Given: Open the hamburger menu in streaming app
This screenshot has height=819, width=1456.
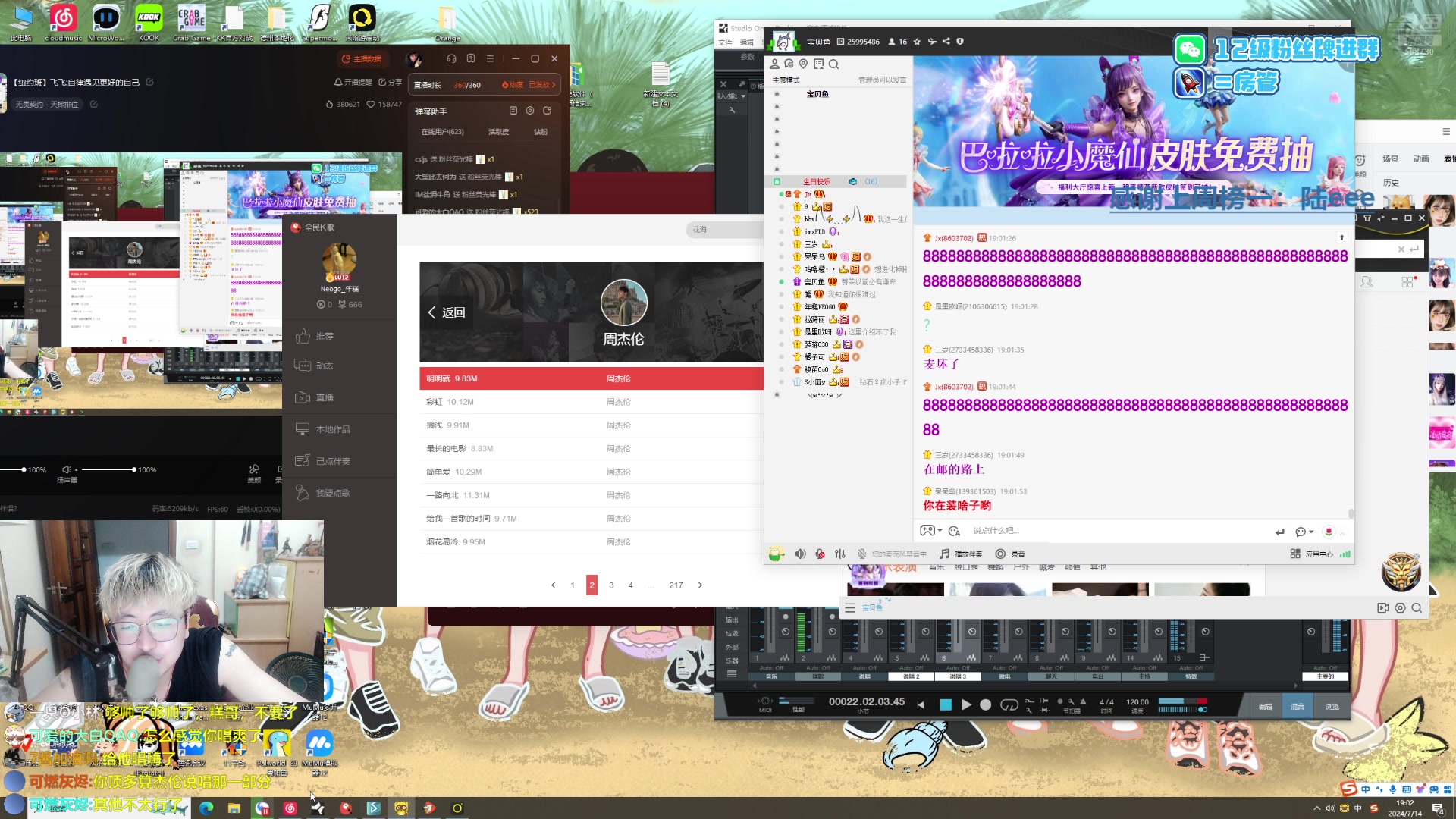Looking at the screenshot, I should pos(490,58).
